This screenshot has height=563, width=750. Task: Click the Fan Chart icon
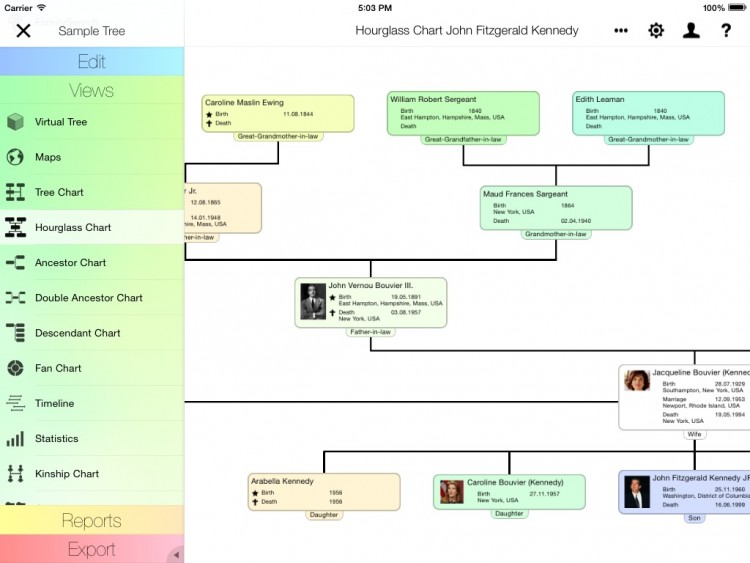tap(15, 368)
